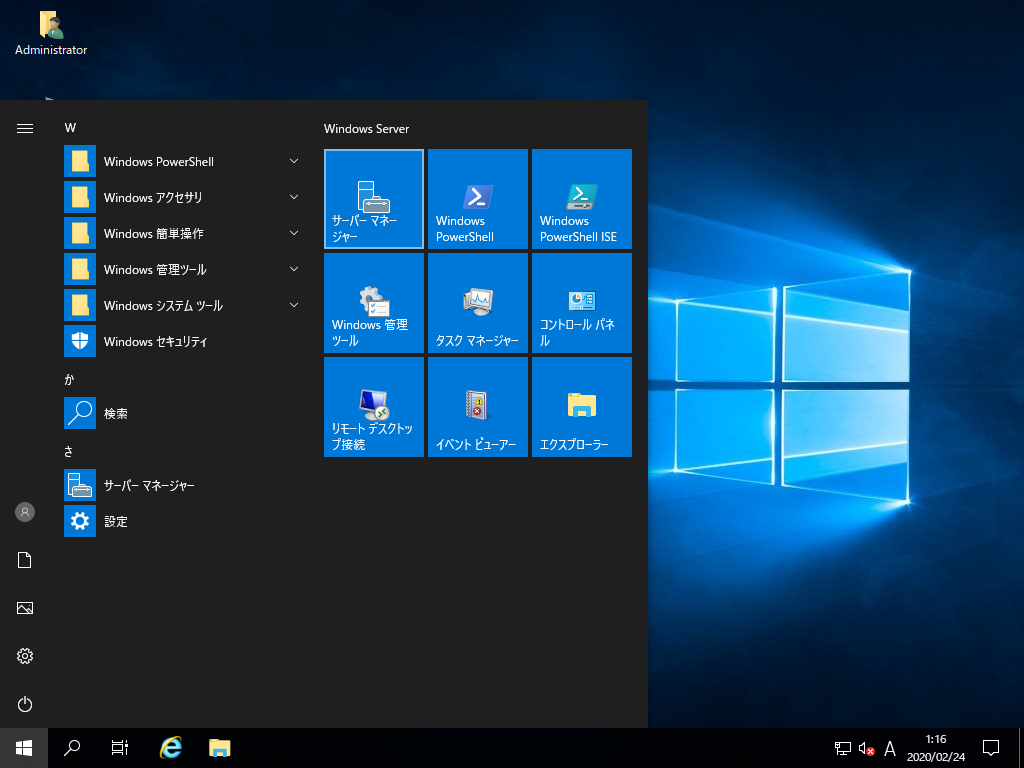Open Documents from the Start rail
1024x768 pixels.
click(25, 560)
